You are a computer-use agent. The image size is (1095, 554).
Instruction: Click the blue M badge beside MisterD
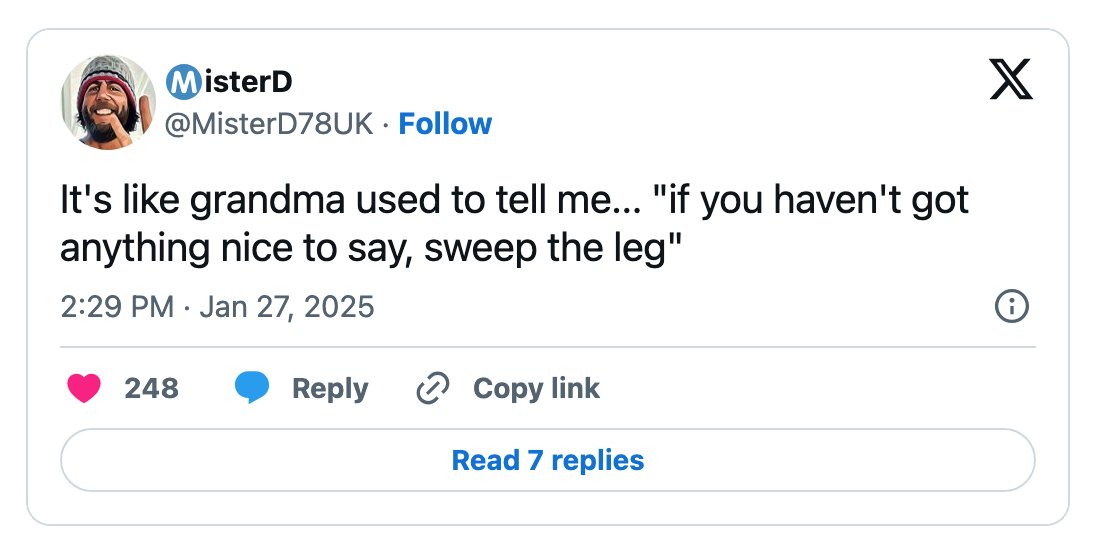point(182,83)
